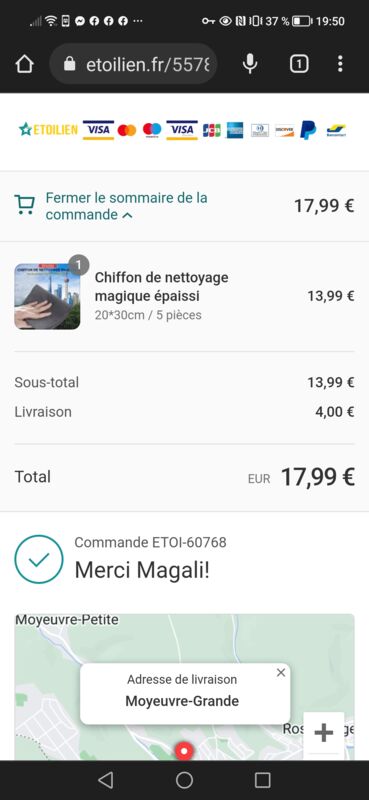Tap the etoilien.fr address bar
The width and height of the screenshot is (369, 800).
134,64
